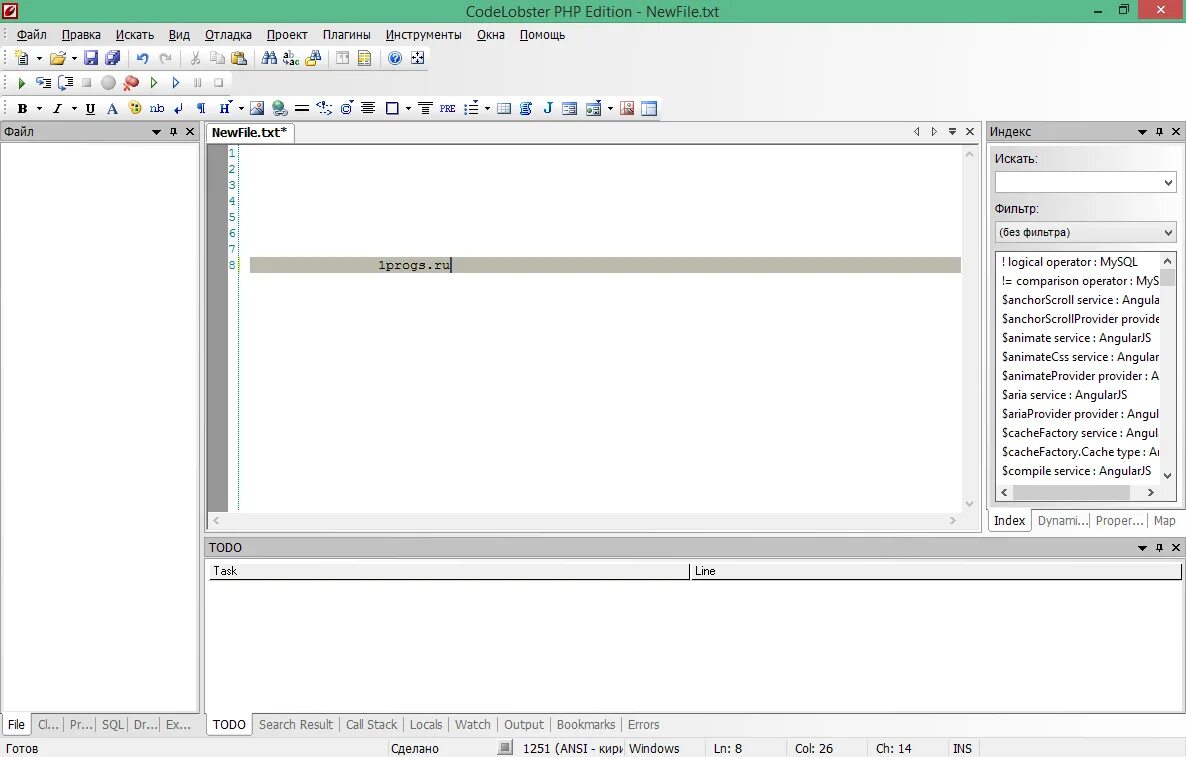Select '! logical operator : MySQL' entry
This screenshot has width=1186, height=757.
pyautogui.click(x=1070, y=262)
